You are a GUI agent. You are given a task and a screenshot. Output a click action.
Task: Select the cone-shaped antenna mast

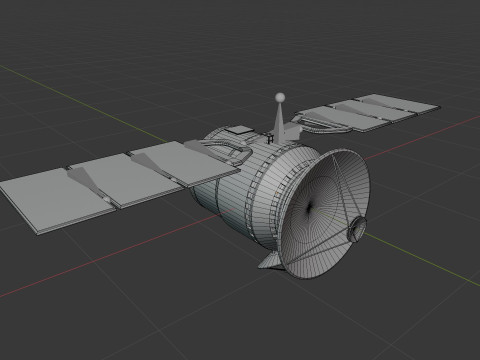tap(279, 122)
